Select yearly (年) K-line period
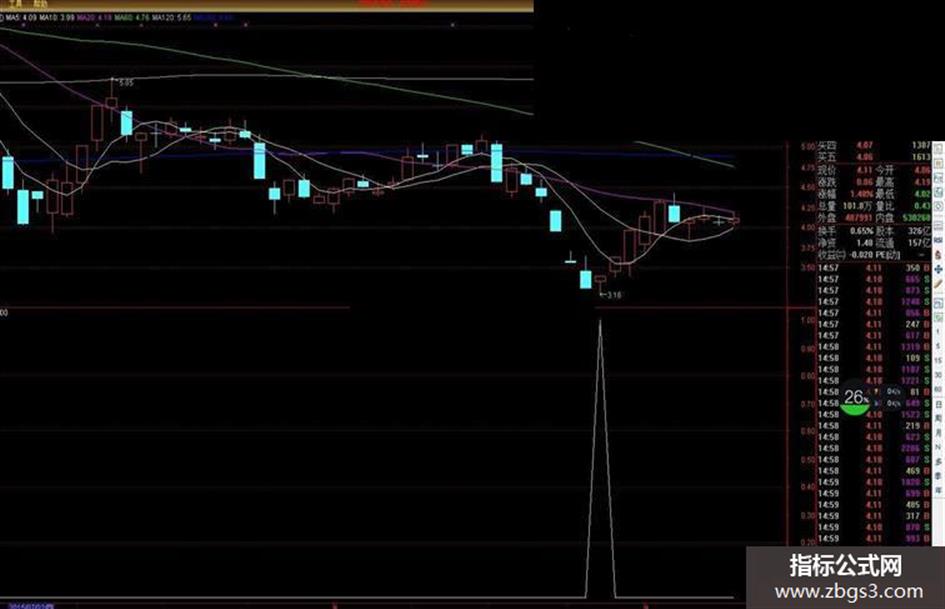 pyautogui.click(x=938, y=490)
